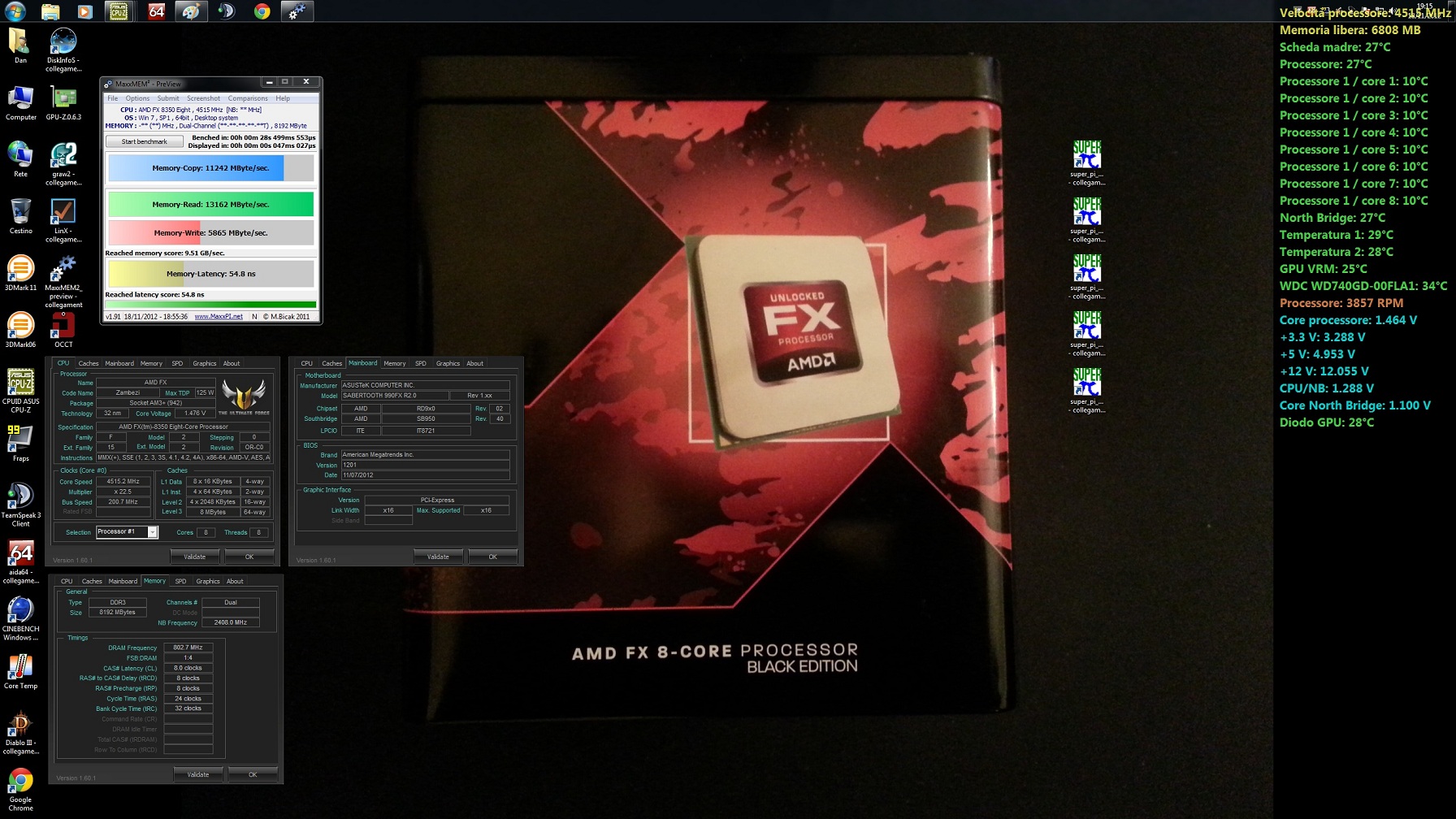Screen dimensions: 1456x819
Task: Click Validate in the CPU-Z Mainboard window
Action: [438, 557]
